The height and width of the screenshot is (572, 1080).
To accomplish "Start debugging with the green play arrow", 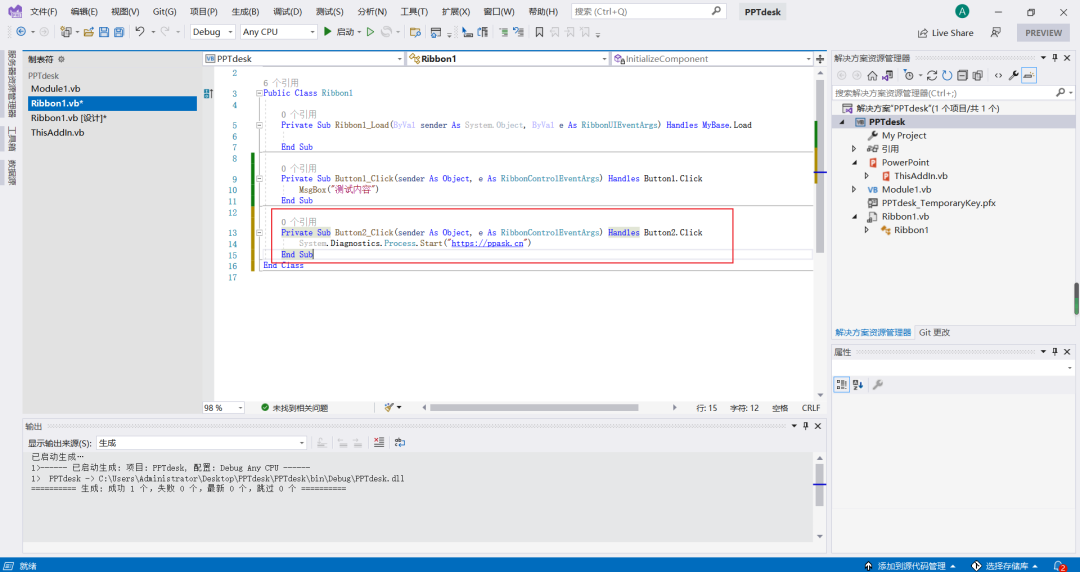I will point(328,32).
